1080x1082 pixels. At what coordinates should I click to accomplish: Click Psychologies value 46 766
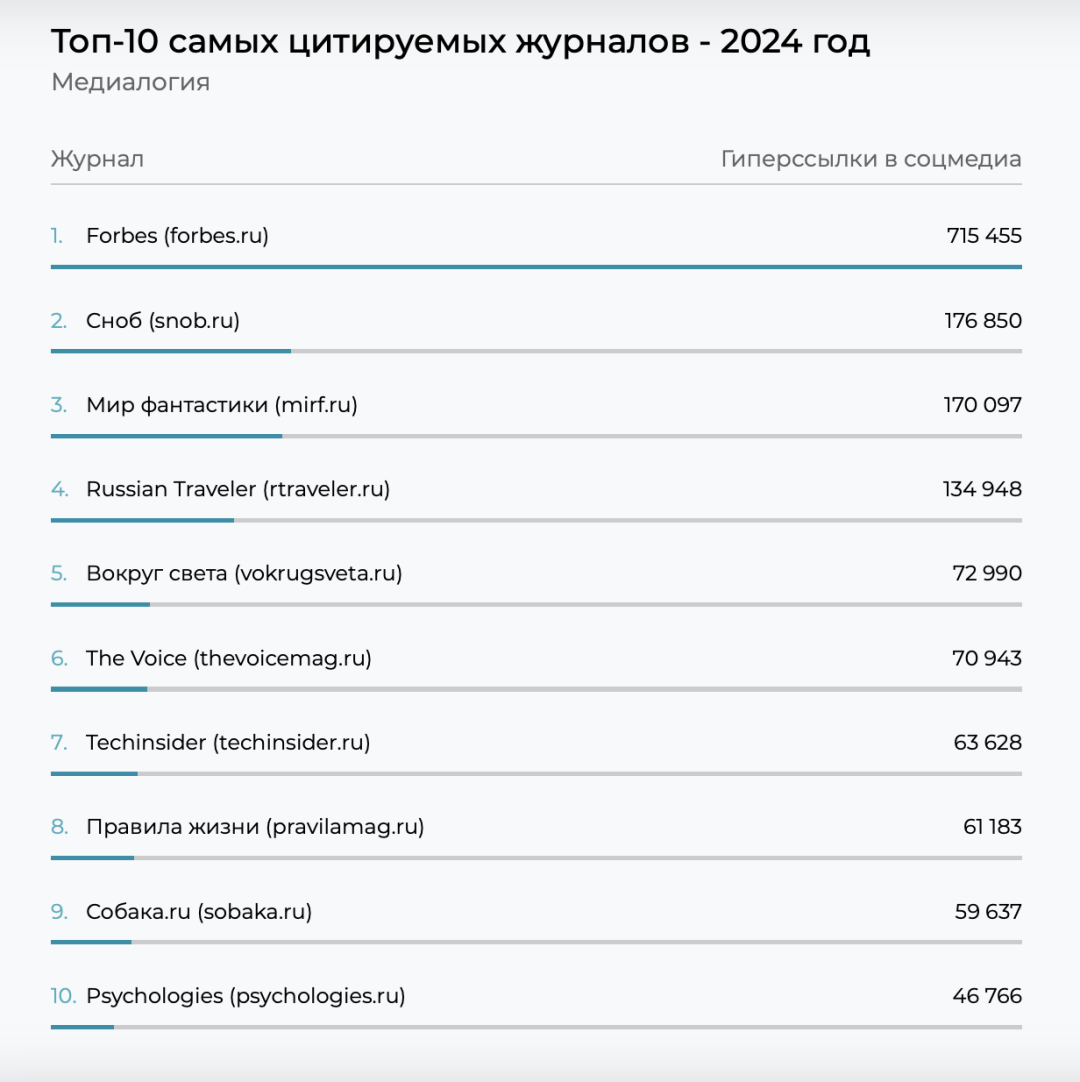[x=987, y=996]
